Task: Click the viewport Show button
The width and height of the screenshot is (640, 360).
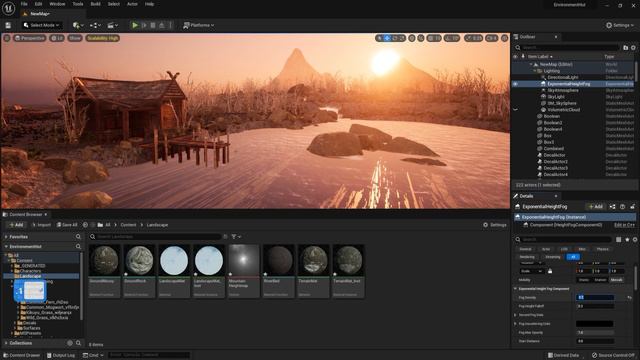Action: pyautogui.click(x=75, y=38)
